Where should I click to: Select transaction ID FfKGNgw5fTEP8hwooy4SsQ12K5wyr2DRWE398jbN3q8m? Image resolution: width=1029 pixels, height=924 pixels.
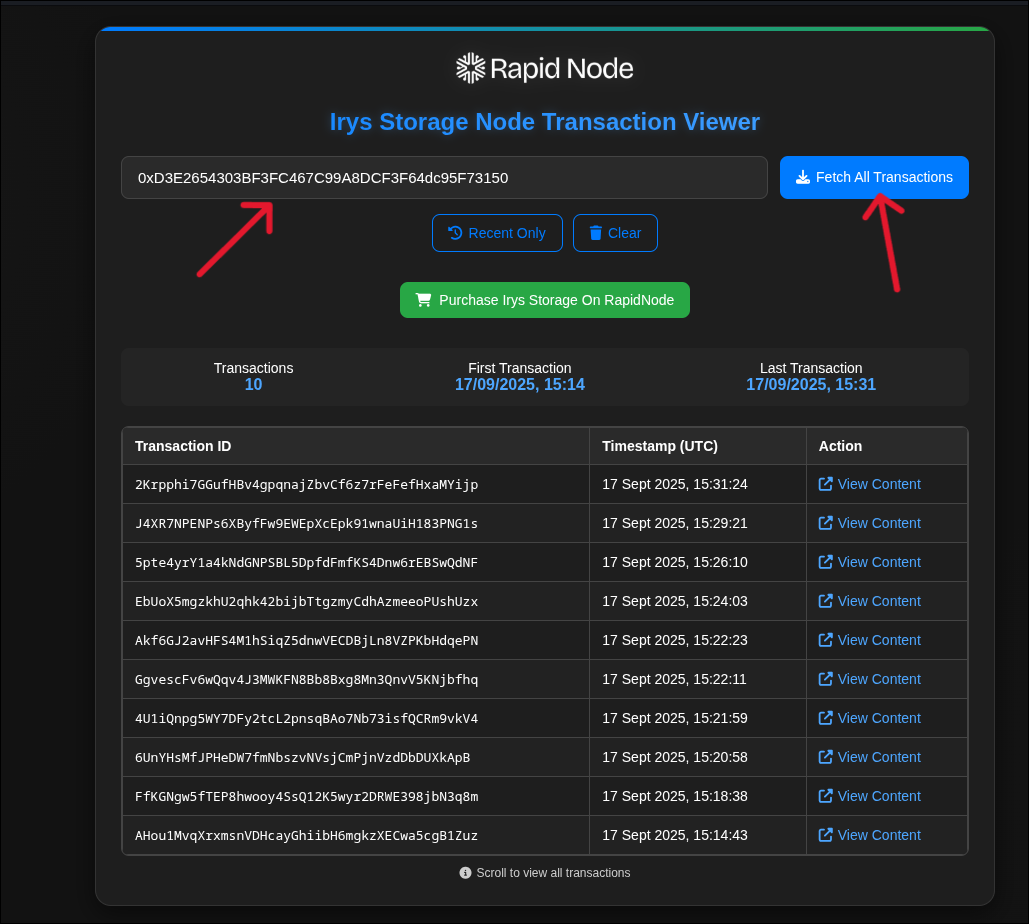click(306, 796)
